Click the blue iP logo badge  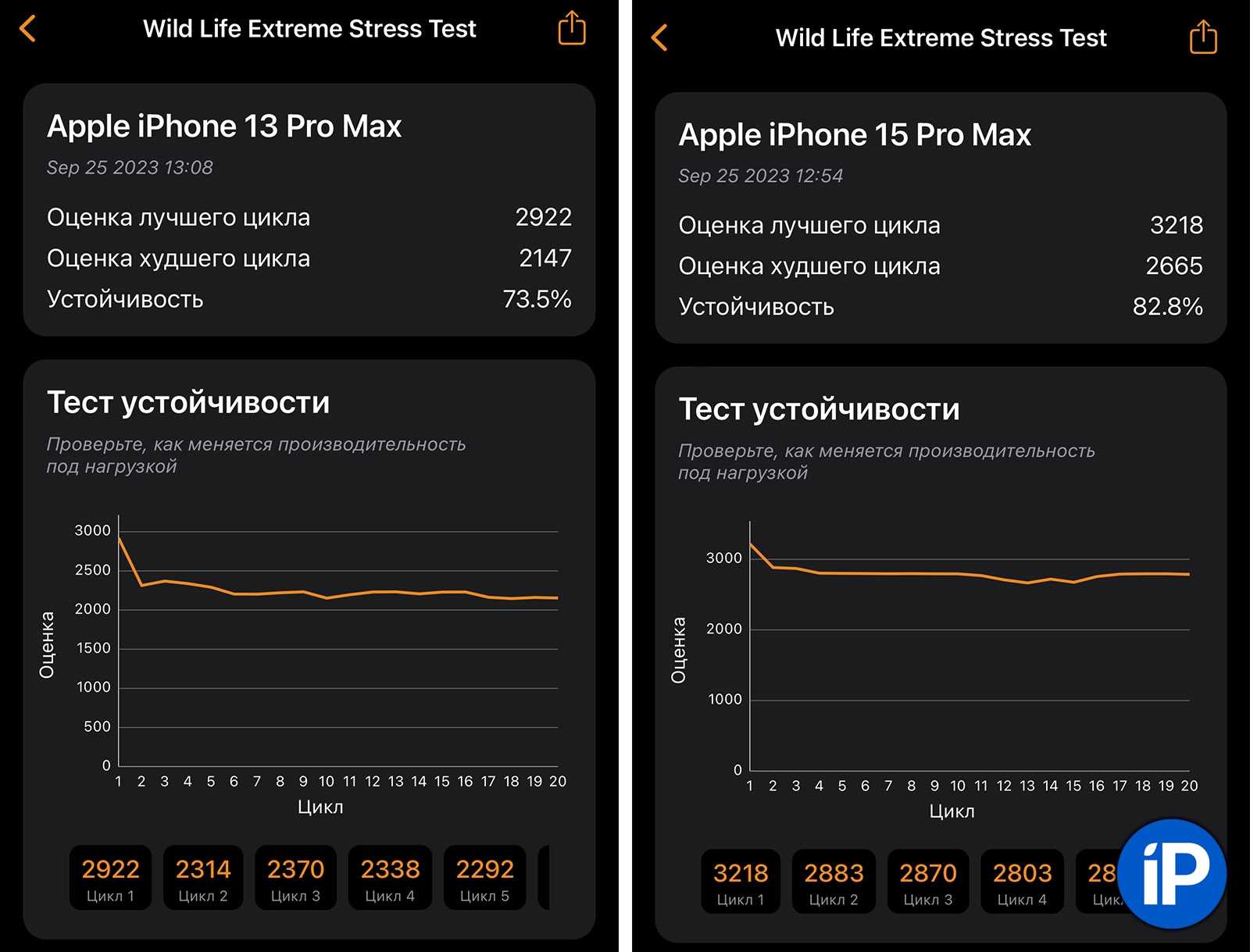(1172, 873)
